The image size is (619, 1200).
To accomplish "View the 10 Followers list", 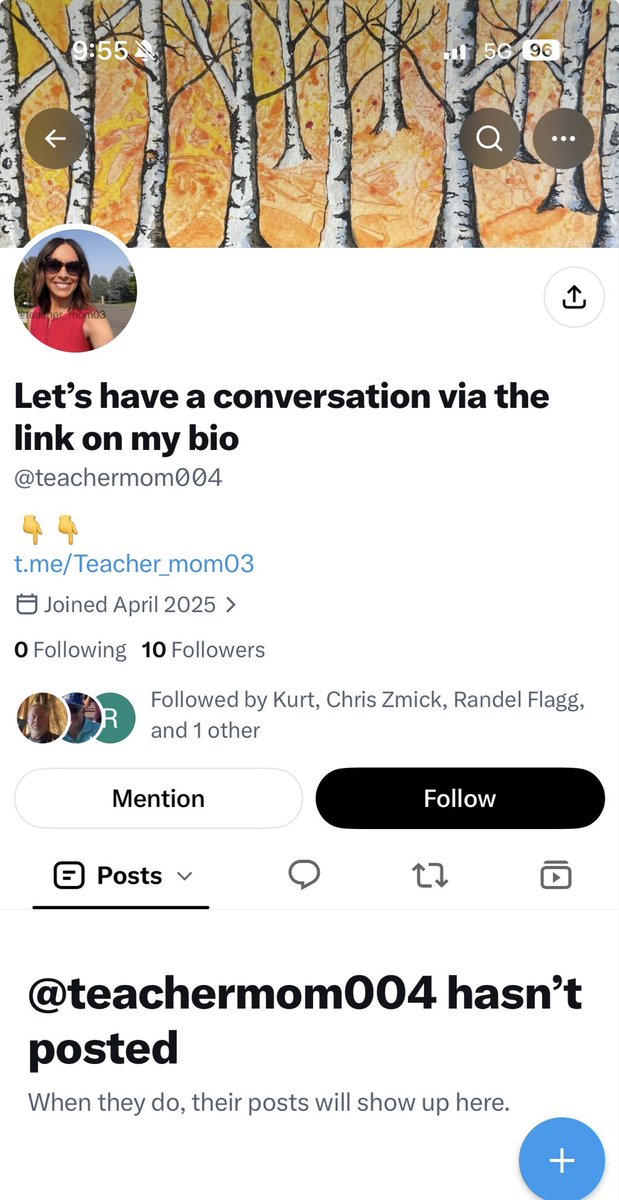I will (203, 650).
